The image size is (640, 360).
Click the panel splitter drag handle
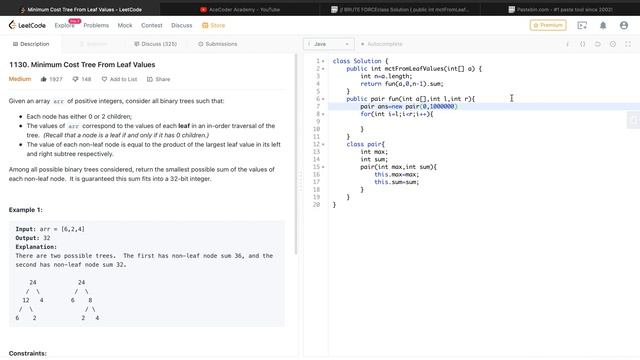click(x=300, y=181)
